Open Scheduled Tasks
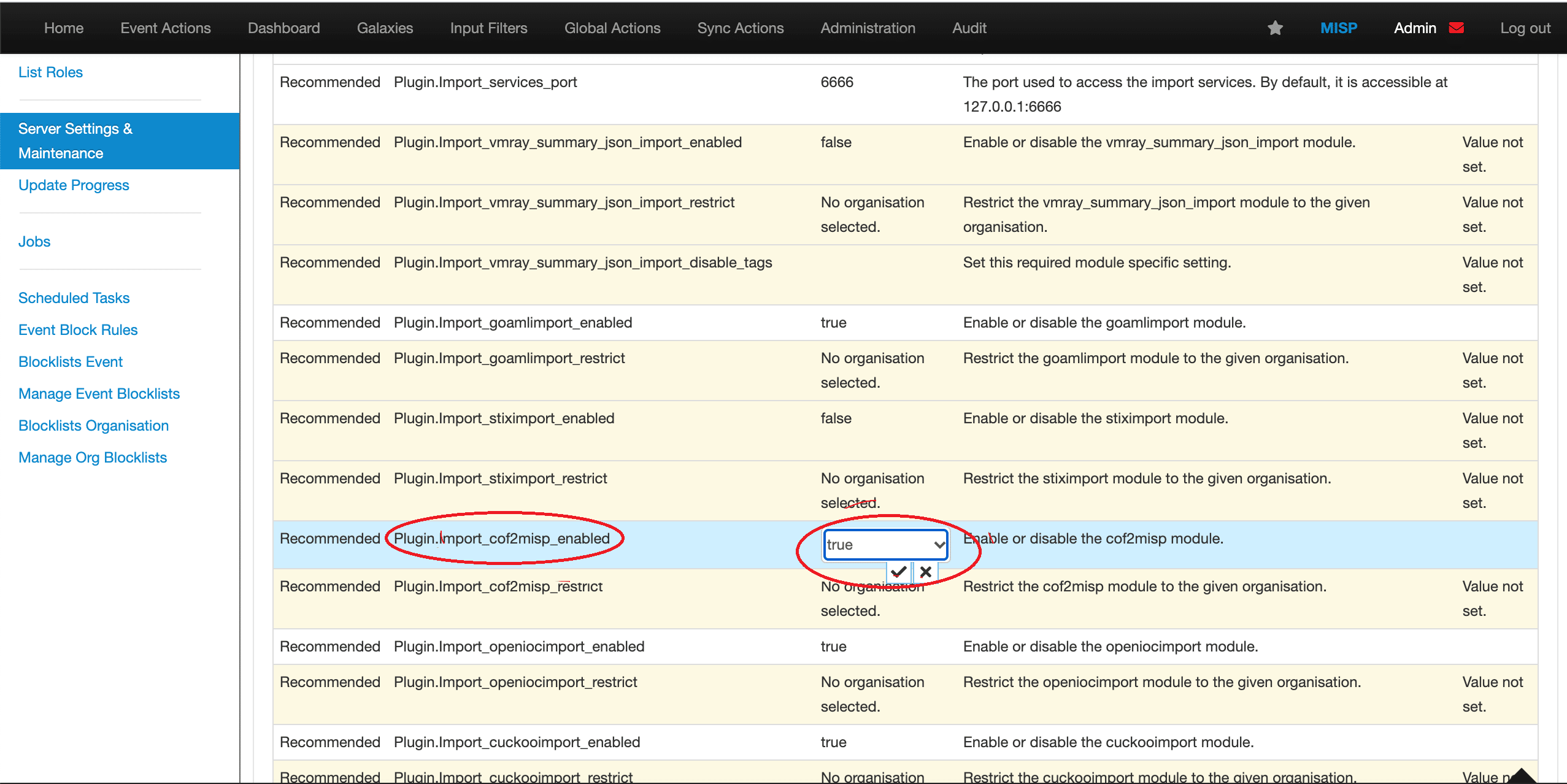The width and height of the screenshot is (1567, 784). [74, 298]
